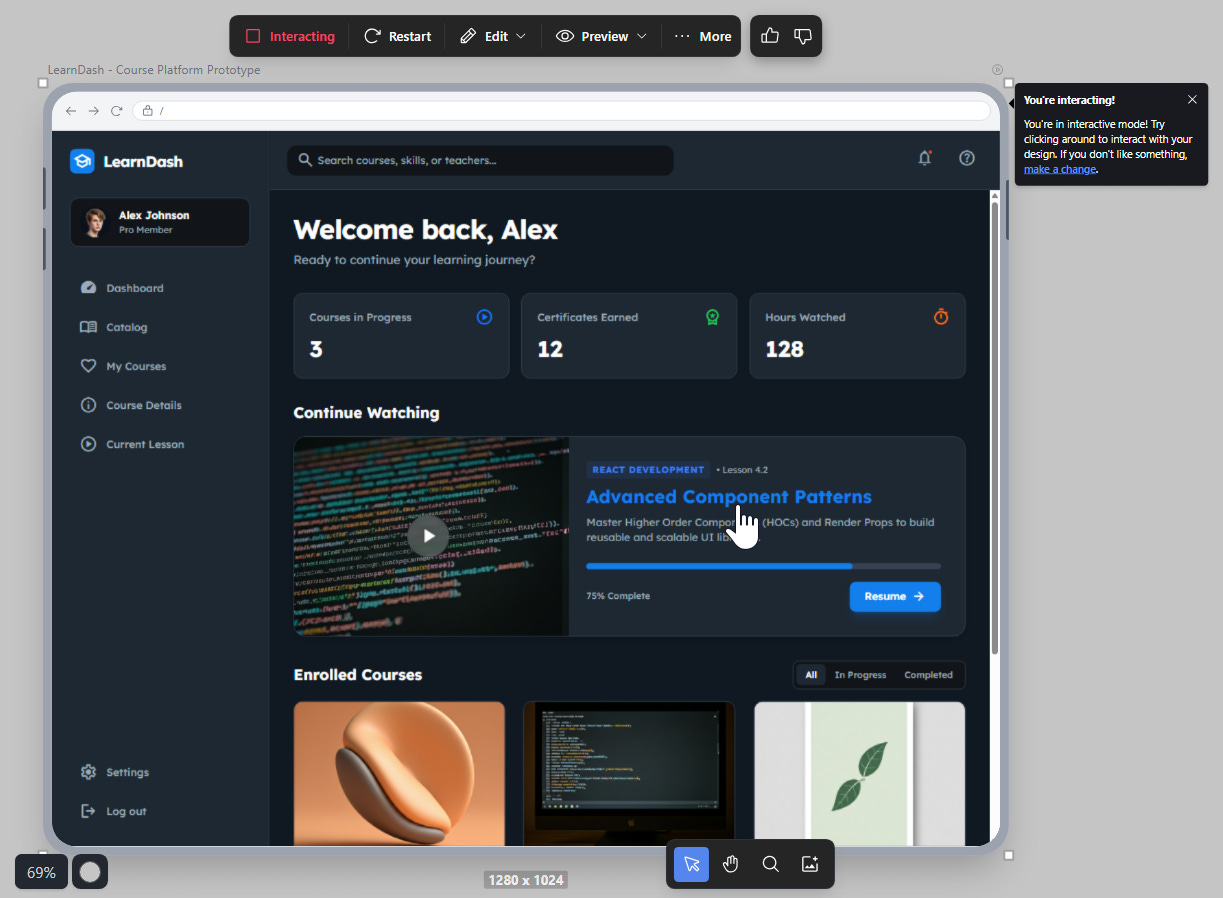Viewport: 1223px width, 898px height.
Task: Open the code monitor course thumbnail
Action: click(629, 774)
